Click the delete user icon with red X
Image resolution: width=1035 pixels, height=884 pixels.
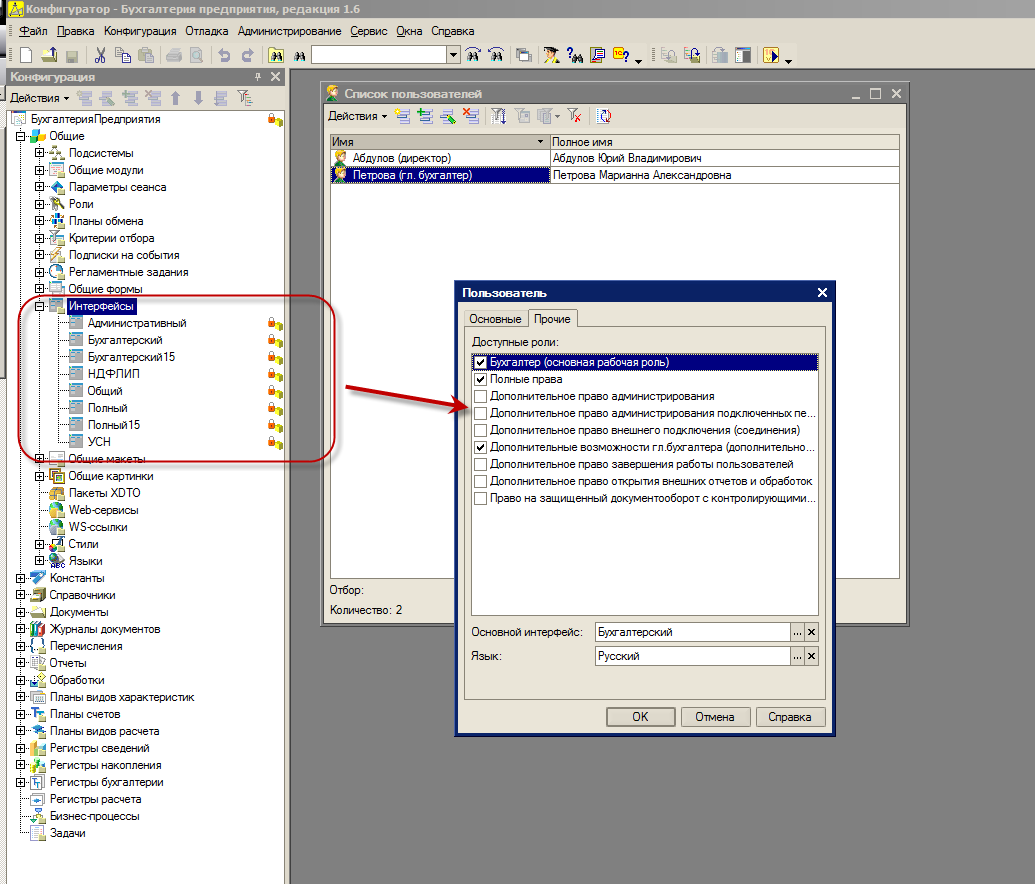472,116
